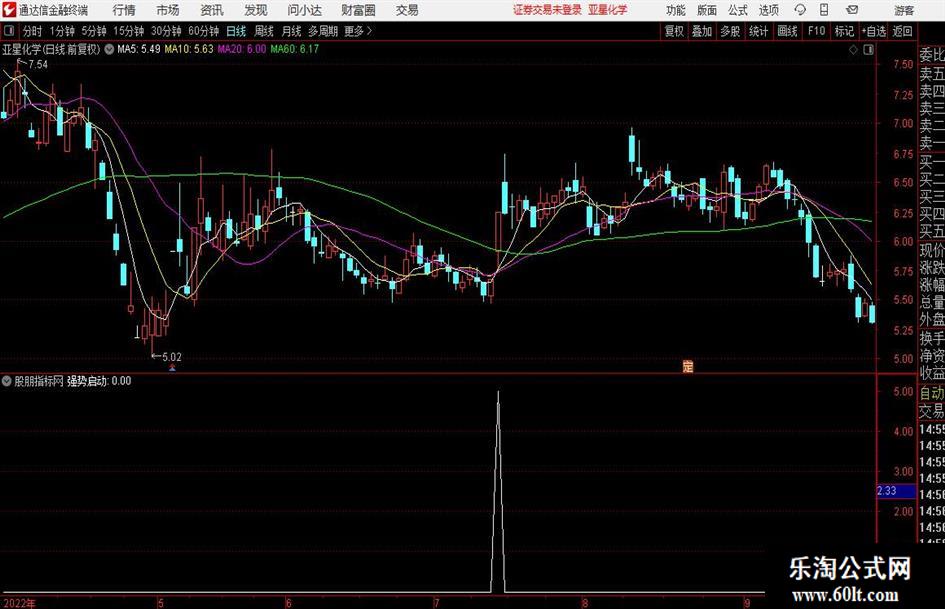
Task: Click the month 7 marker on time axis
Action: tap(436, 603)
